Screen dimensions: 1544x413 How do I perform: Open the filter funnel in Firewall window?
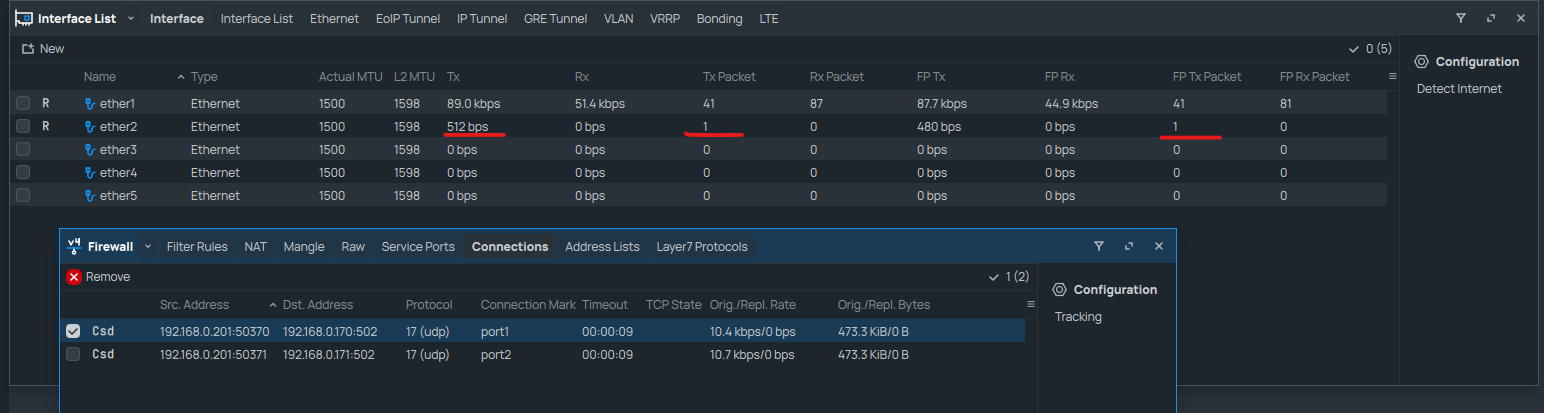[x=1099, y=246]
